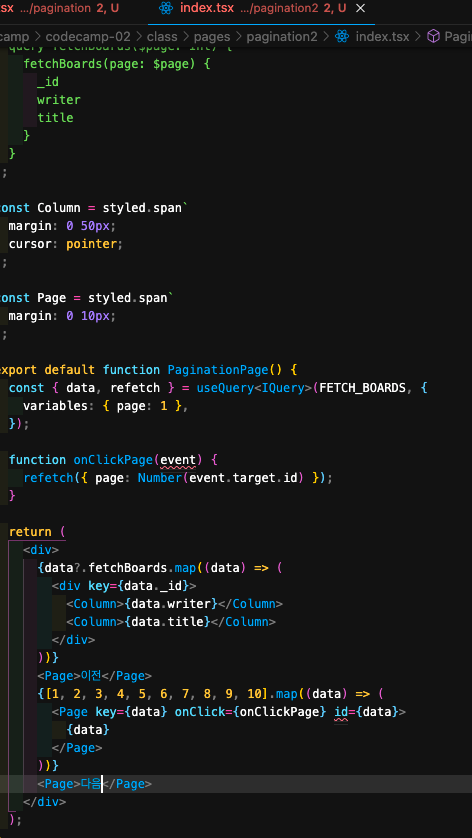Click the return keyword
This screenshot has height=838, width=472.
[x=30, y=532]
